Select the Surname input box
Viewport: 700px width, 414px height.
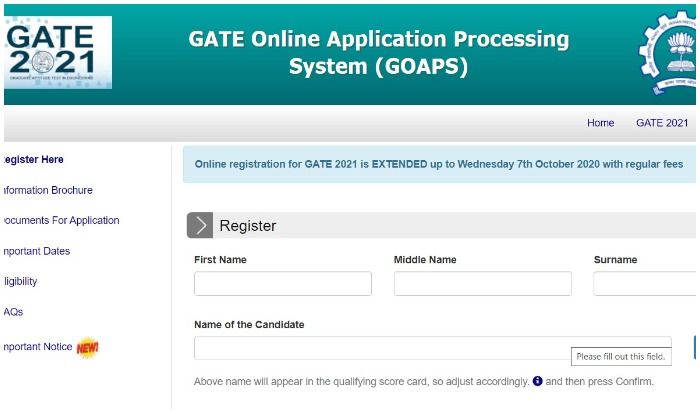coord(646,284)
